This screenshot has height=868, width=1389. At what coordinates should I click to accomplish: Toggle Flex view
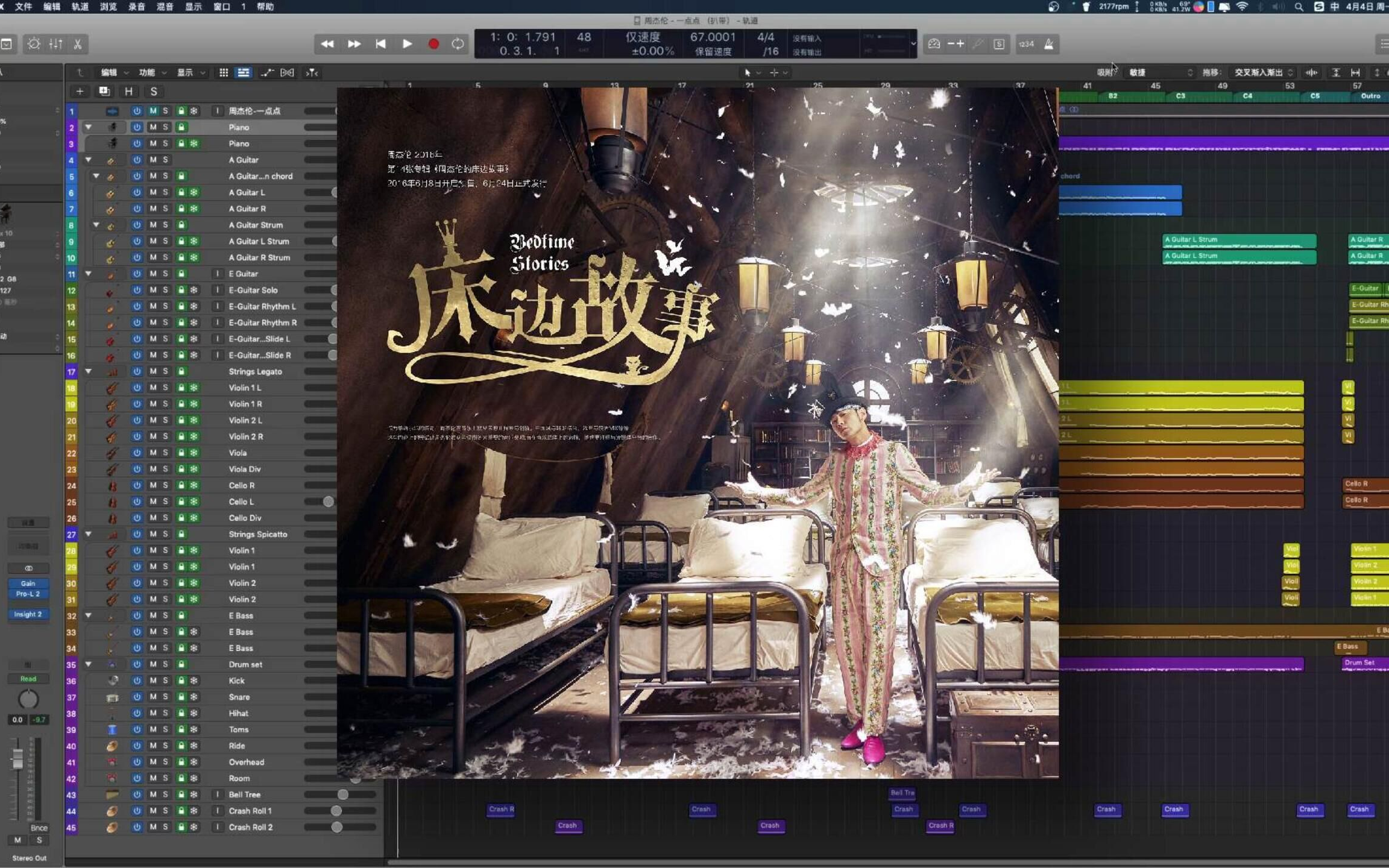pyautogui.click(x=287, y=72)
